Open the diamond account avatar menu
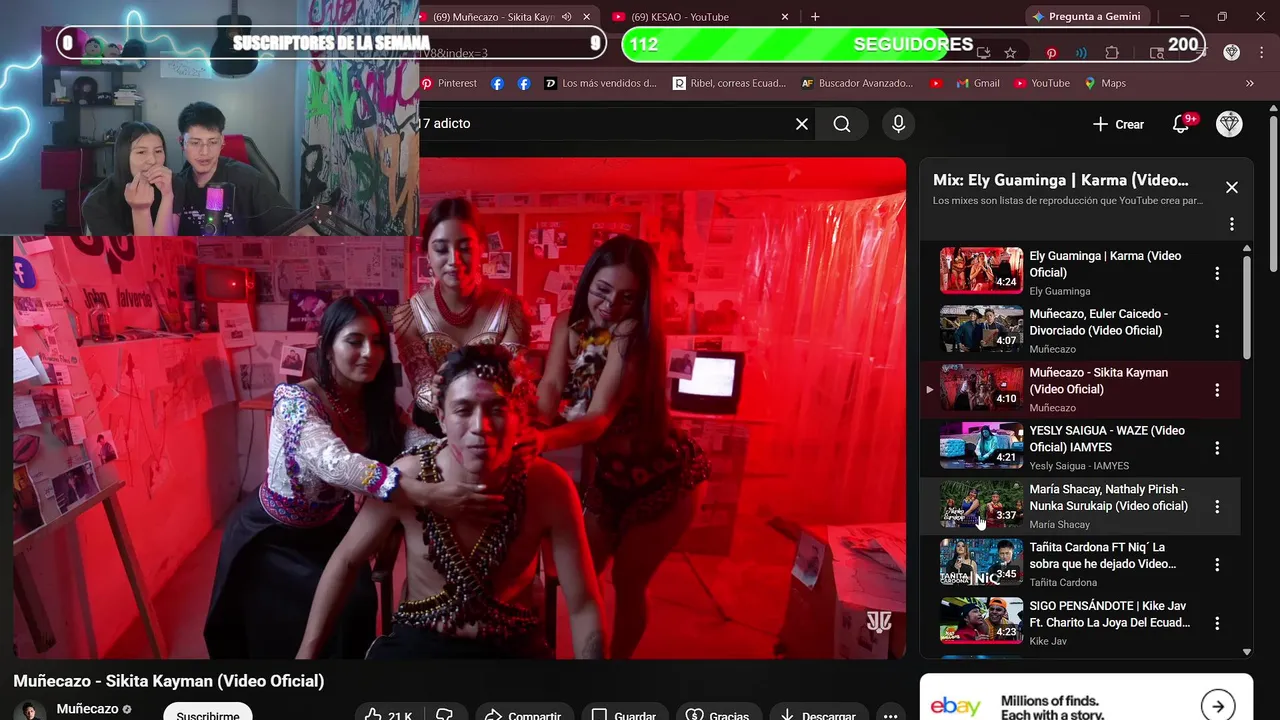 coord(1229,124)
